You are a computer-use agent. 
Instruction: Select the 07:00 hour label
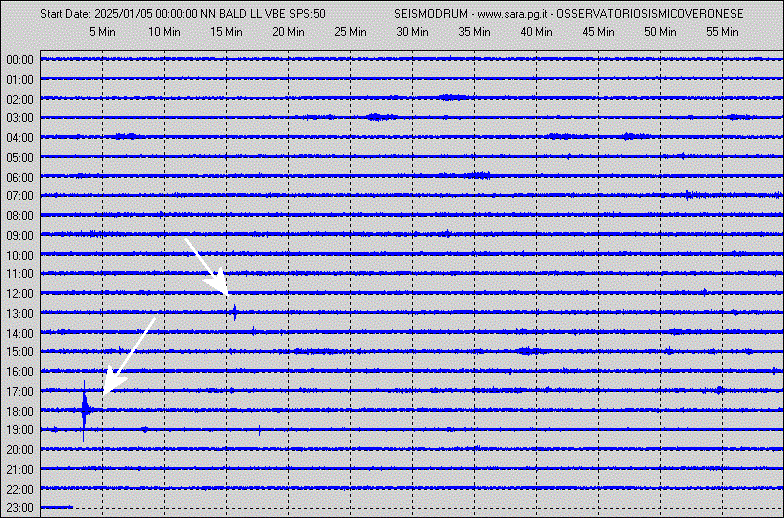click(x=20, y=196)
